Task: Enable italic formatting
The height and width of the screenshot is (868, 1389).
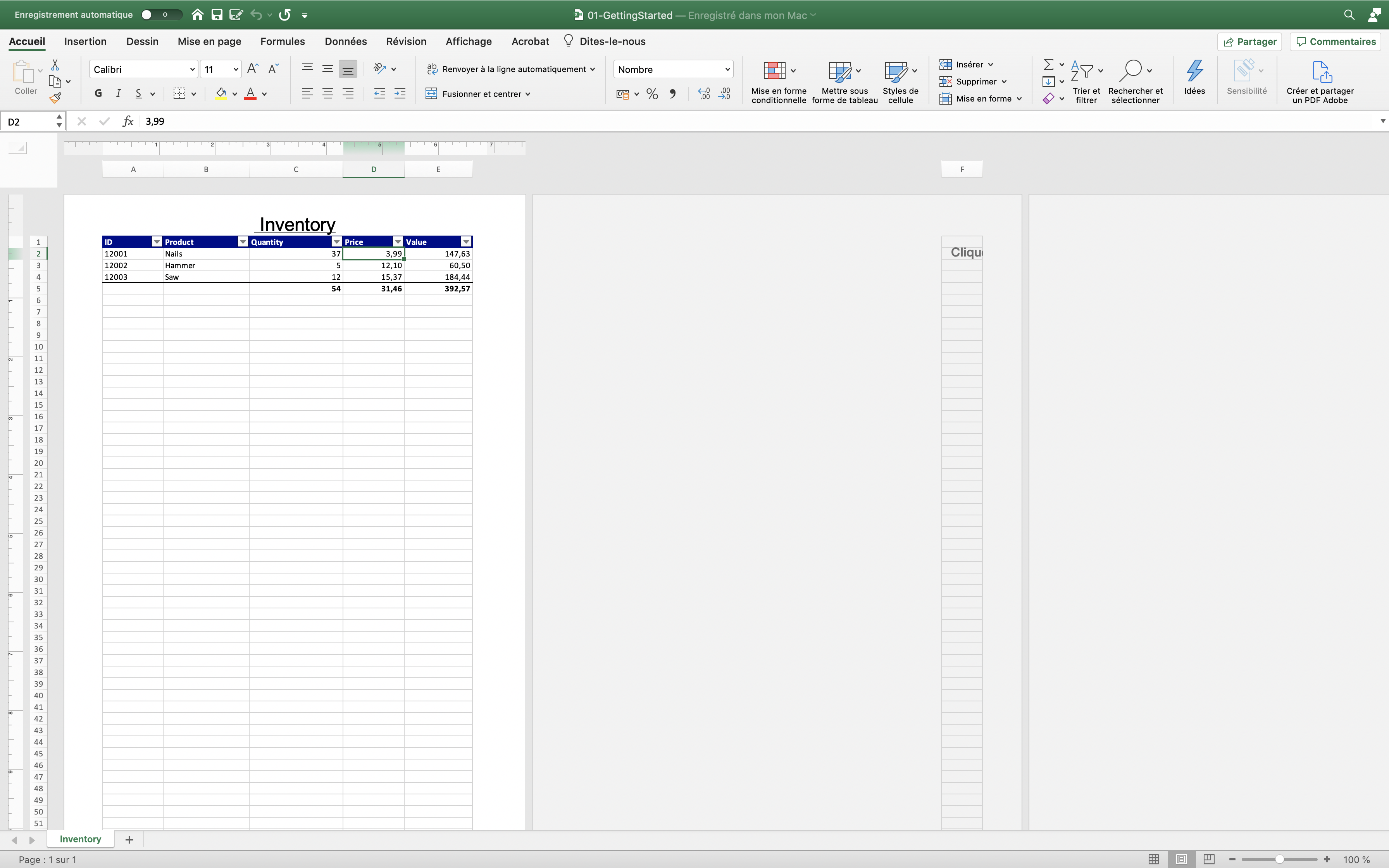Action: point(118,93)
